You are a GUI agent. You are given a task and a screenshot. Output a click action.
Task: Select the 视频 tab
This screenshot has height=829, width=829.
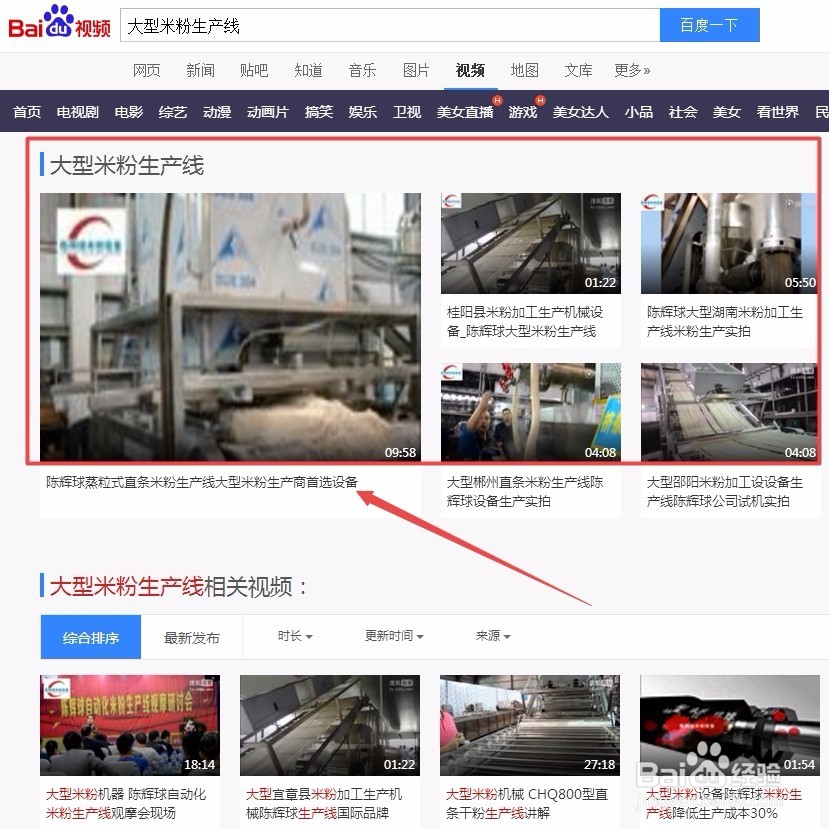pyautogui.click(x=470, y=70)
